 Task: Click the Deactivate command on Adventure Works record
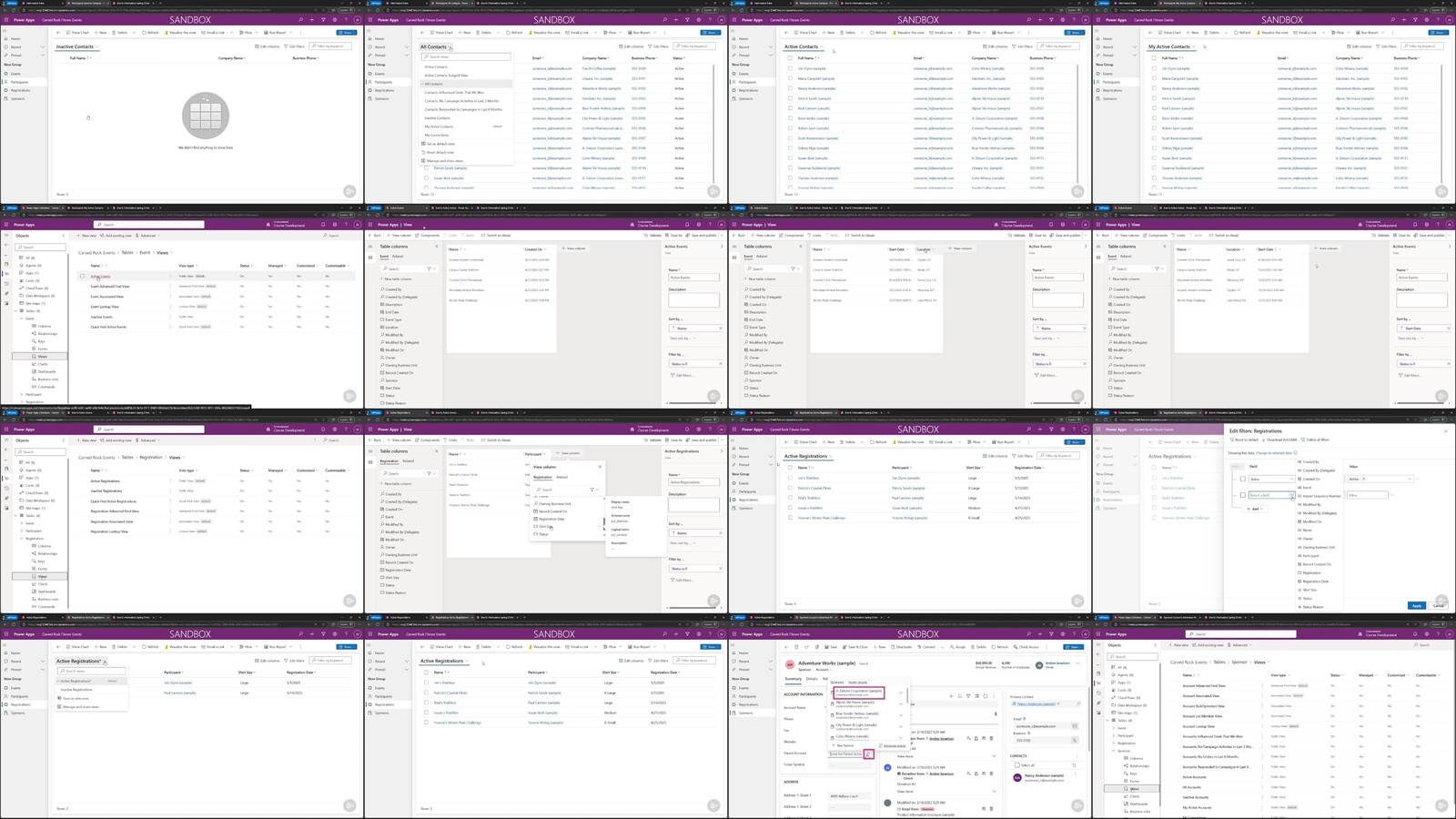[x=901, y=647]
